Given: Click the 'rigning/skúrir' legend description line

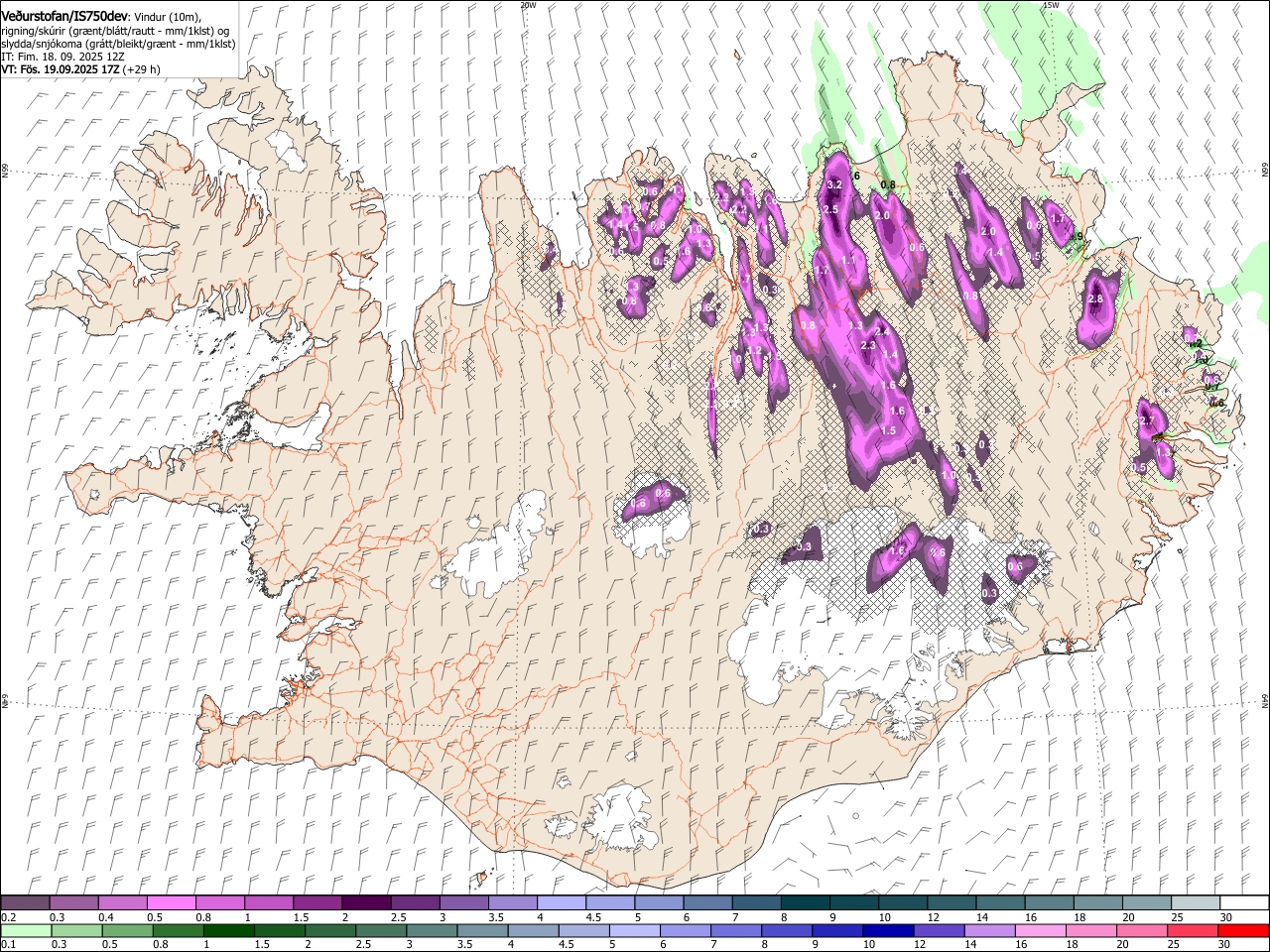Looking at the screenshot, I should 116,31.
